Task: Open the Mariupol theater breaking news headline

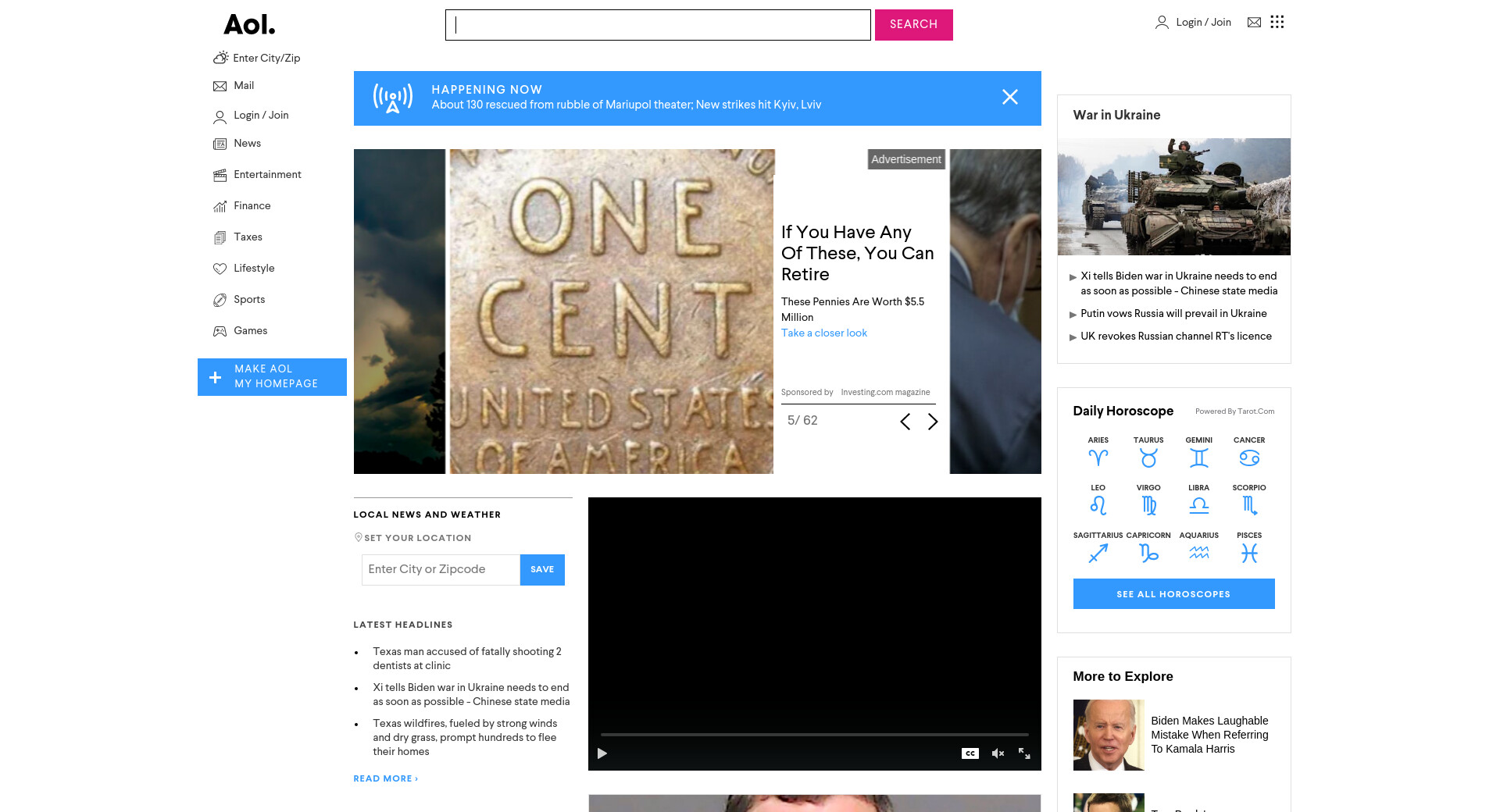Action: (x=626, y=105)
